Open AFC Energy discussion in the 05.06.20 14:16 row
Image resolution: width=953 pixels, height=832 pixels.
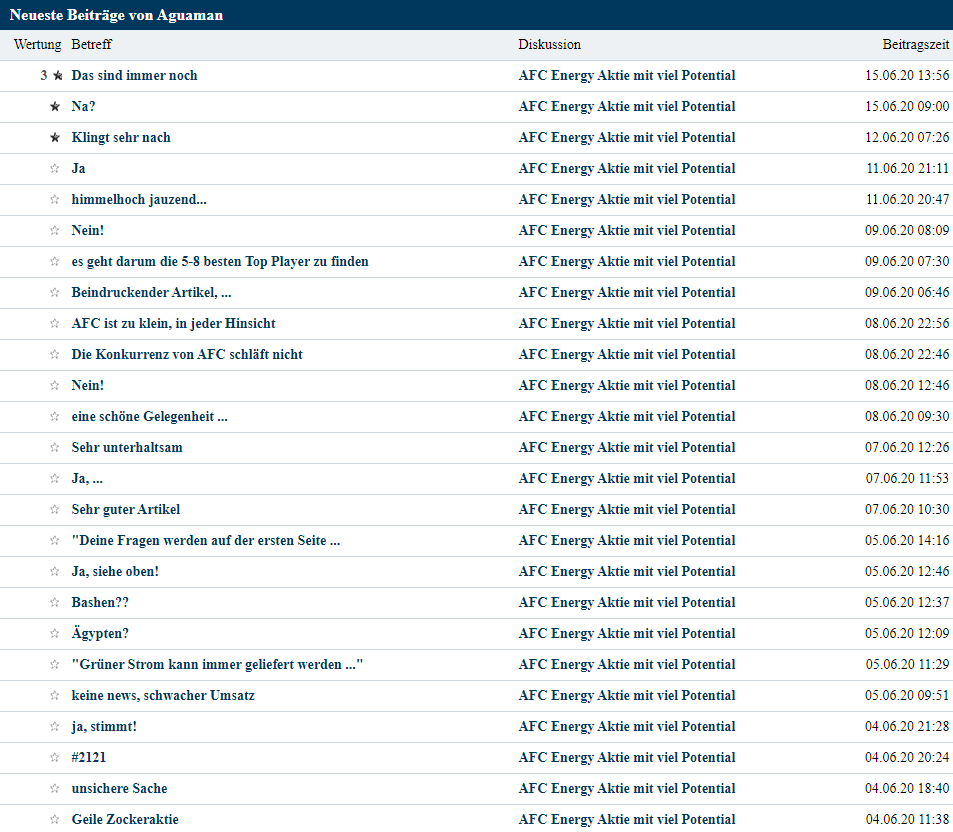pos(627,541)
